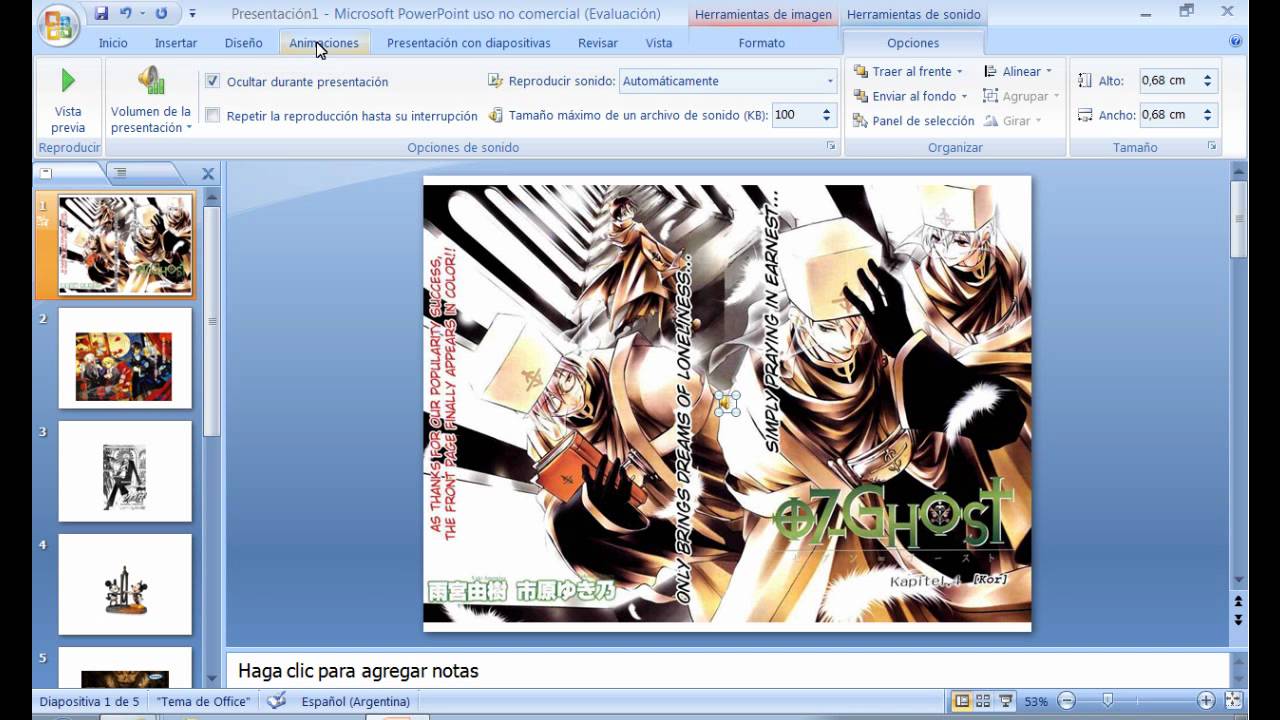Screen dimensions: 1280x720
Task: Select slide 3 thumbnail
Action: [125, 471]
